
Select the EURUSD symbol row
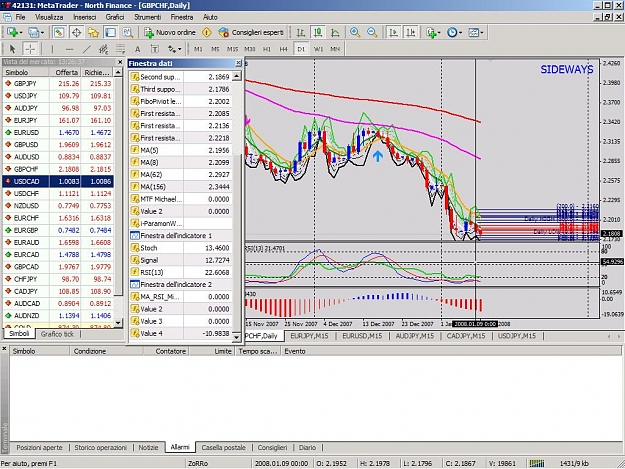pos(58,132)
